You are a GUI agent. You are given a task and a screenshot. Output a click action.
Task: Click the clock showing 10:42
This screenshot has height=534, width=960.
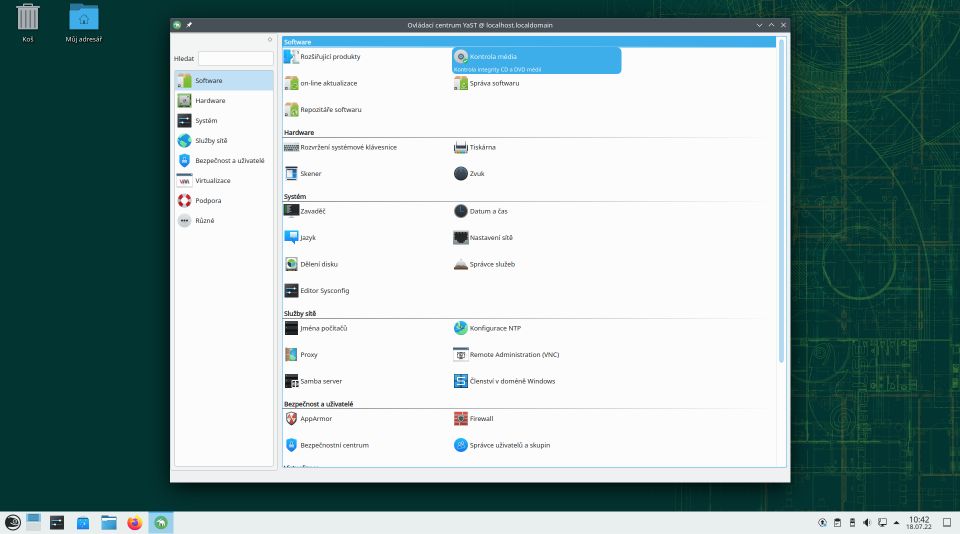[919, 522]
